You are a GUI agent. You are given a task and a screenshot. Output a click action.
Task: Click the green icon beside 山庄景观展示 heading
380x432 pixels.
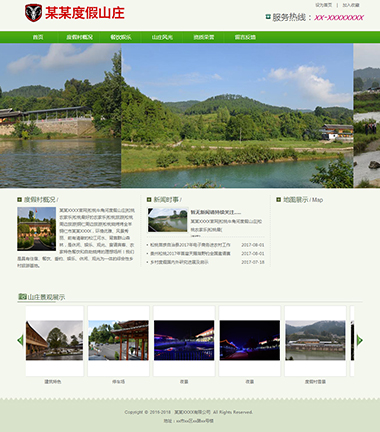pos(22,296)
